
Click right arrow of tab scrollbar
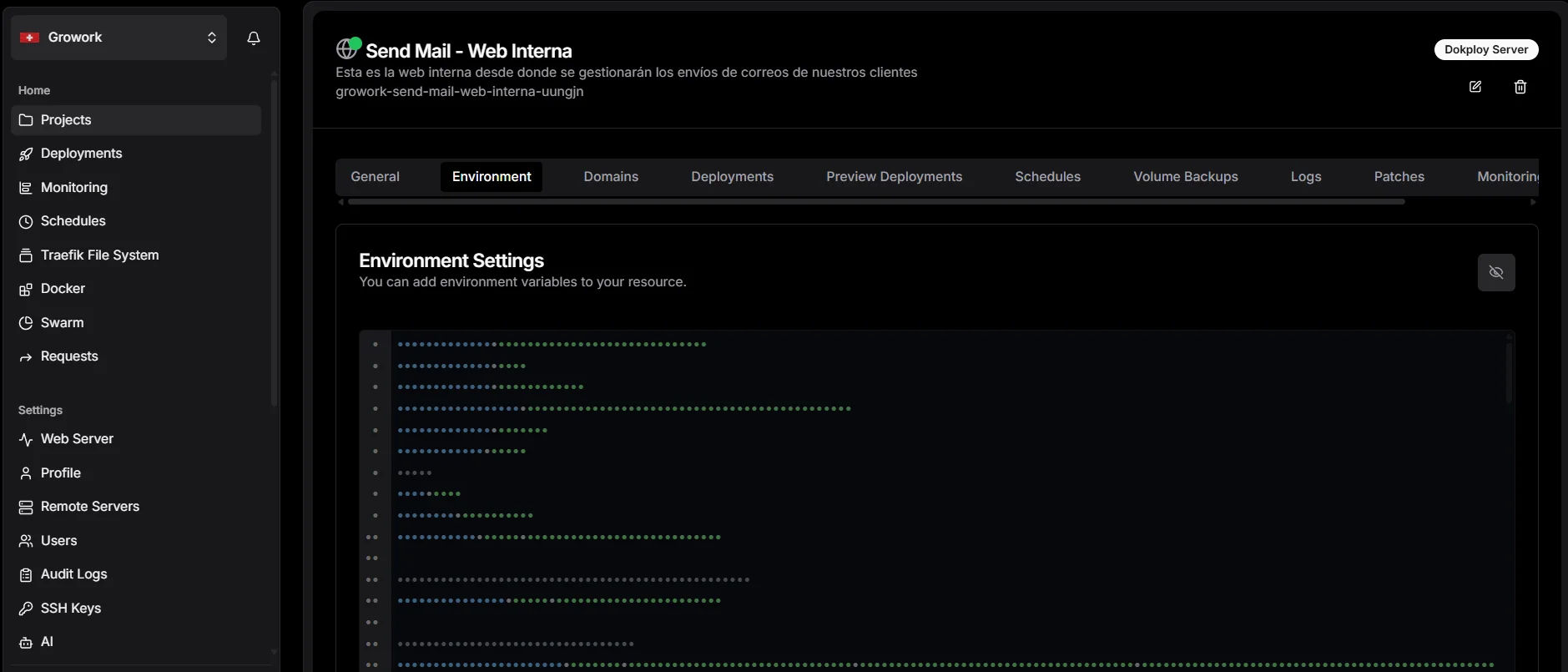coord(1533,202)
